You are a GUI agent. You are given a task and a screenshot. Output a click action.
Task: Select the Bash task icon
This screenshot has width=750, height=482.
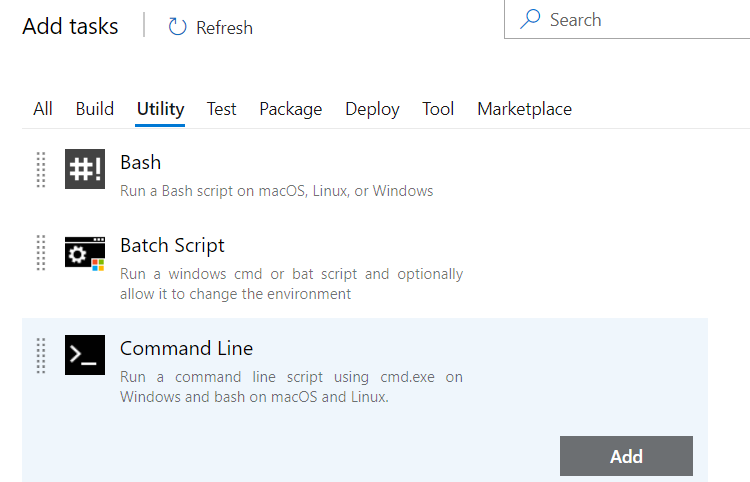[x=85, y=169]
